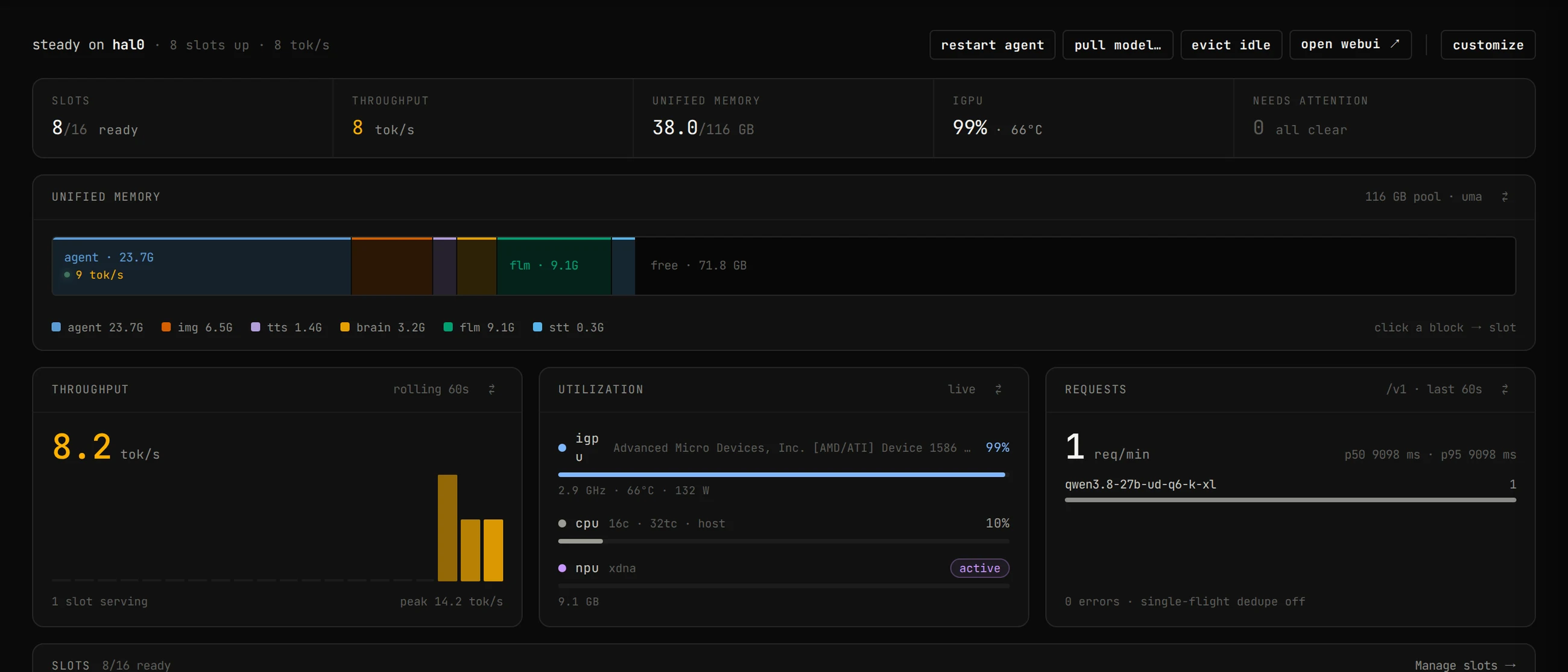Click the qwen3.8-27b-ud-q6-k-xl request bar
The height and width of the screenshot is (672, 1568).
pos(1290,499)
